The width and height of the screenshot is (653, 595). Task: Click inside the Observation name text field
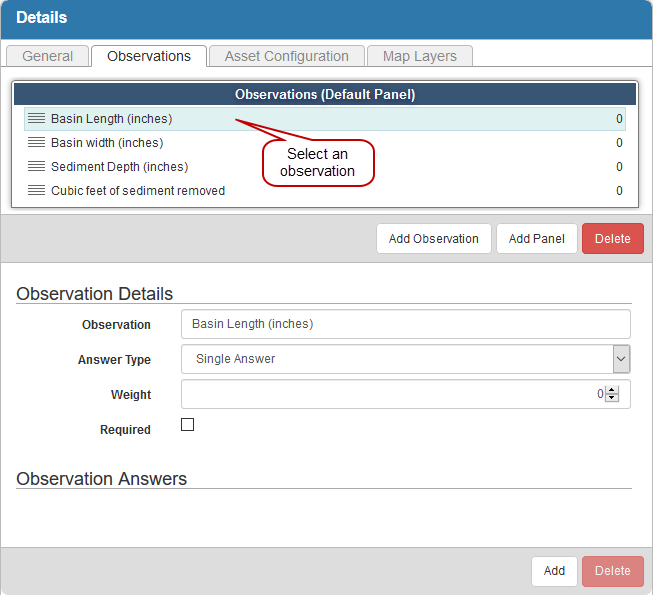click(x=405, y=324)
